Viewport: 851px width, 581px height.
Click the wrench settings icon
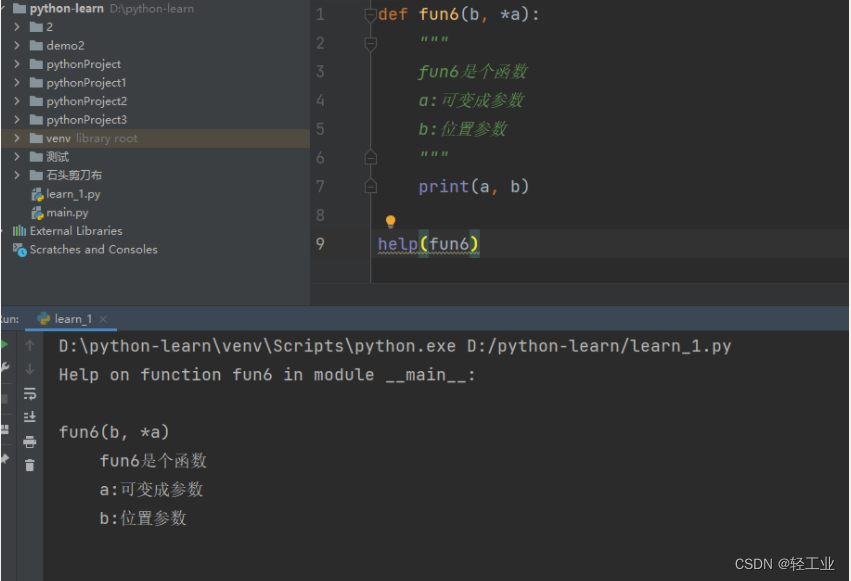[5, 368]
